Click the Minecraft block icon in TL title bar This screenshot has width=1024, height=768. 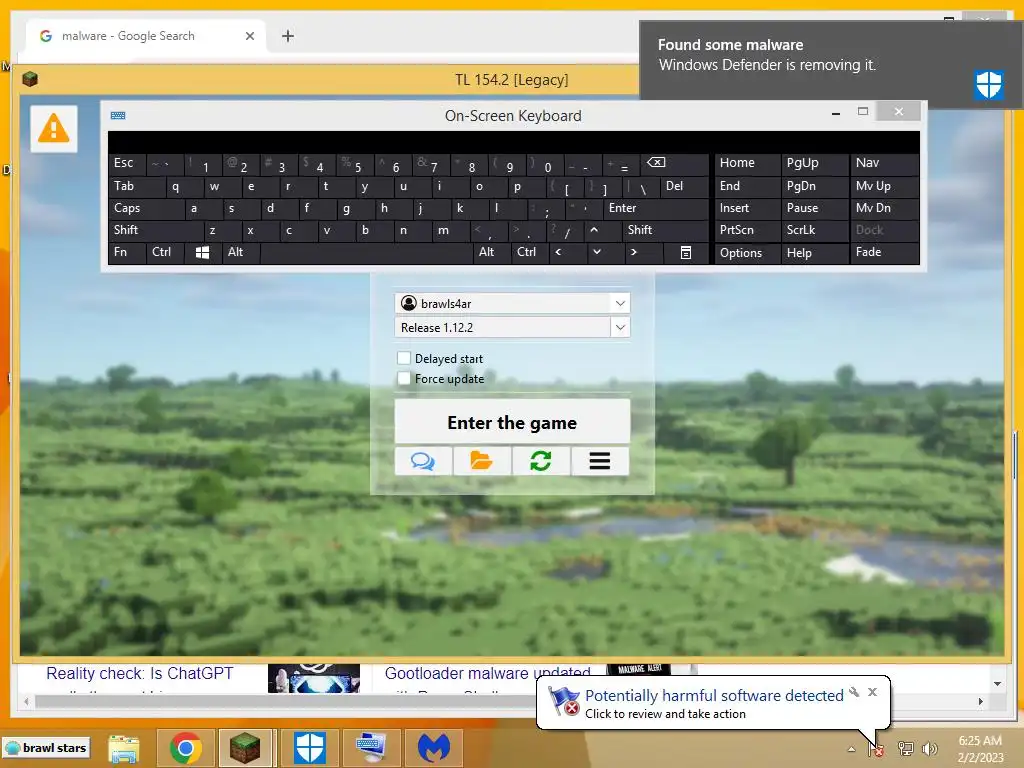30,80
